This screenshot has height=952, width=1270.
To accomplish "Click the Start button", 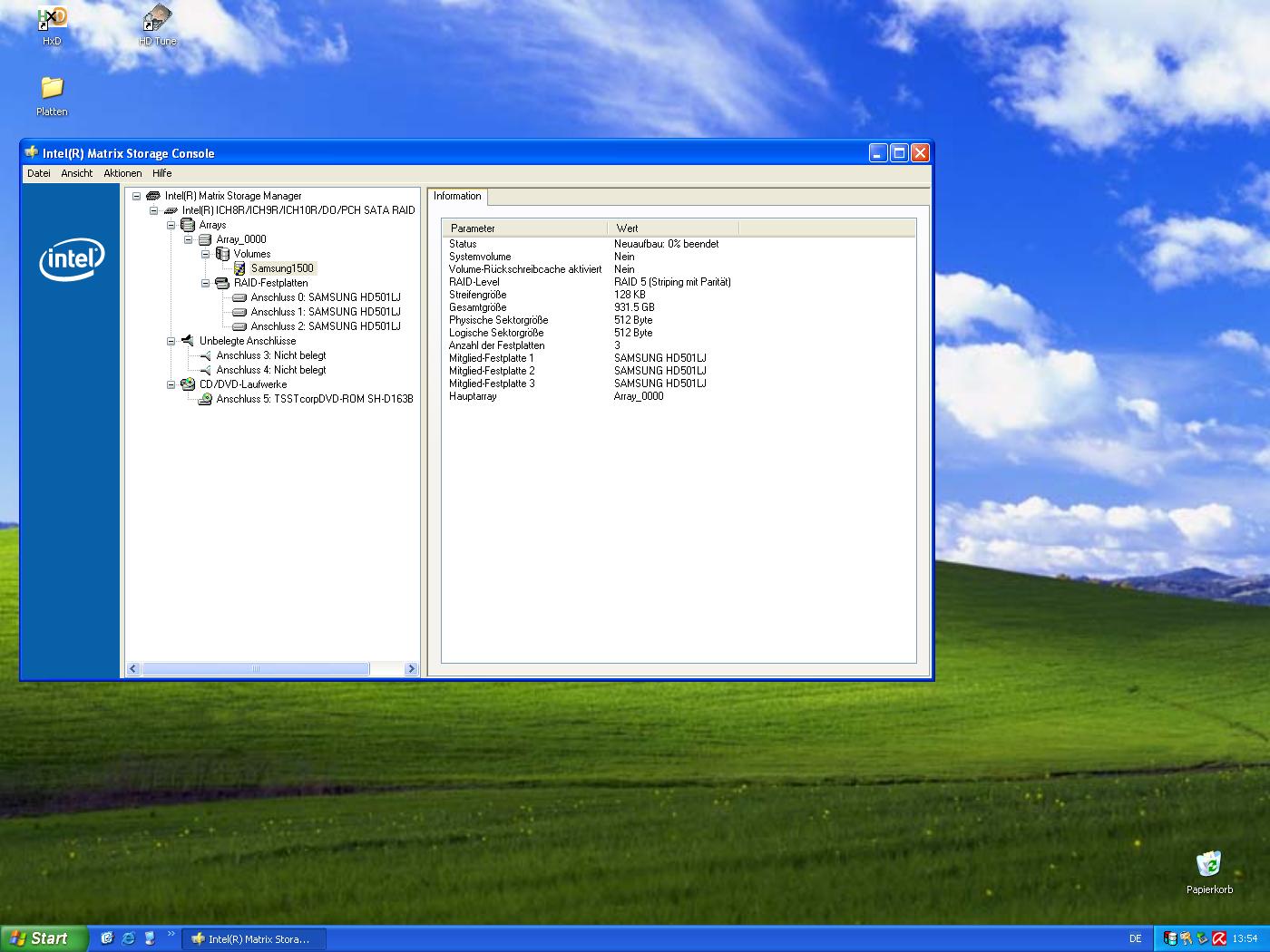I will pos(44,938).
